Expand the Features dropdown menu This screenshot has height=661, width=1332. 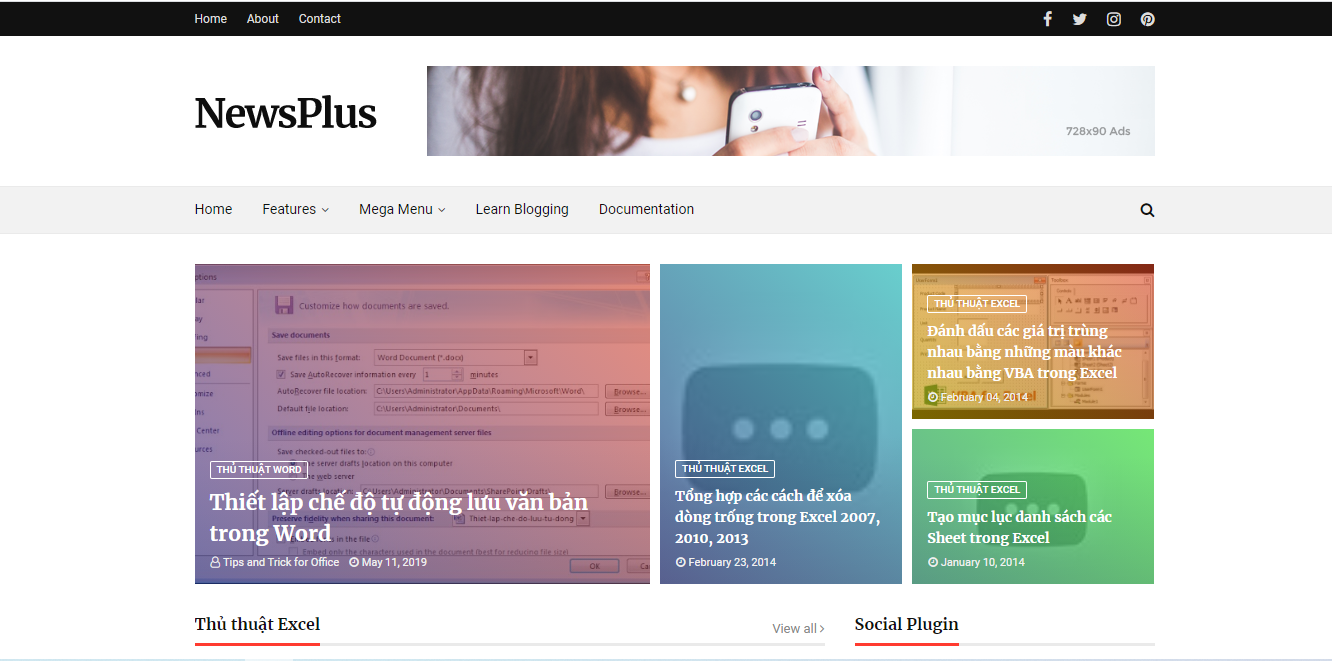tap(295, 209)
